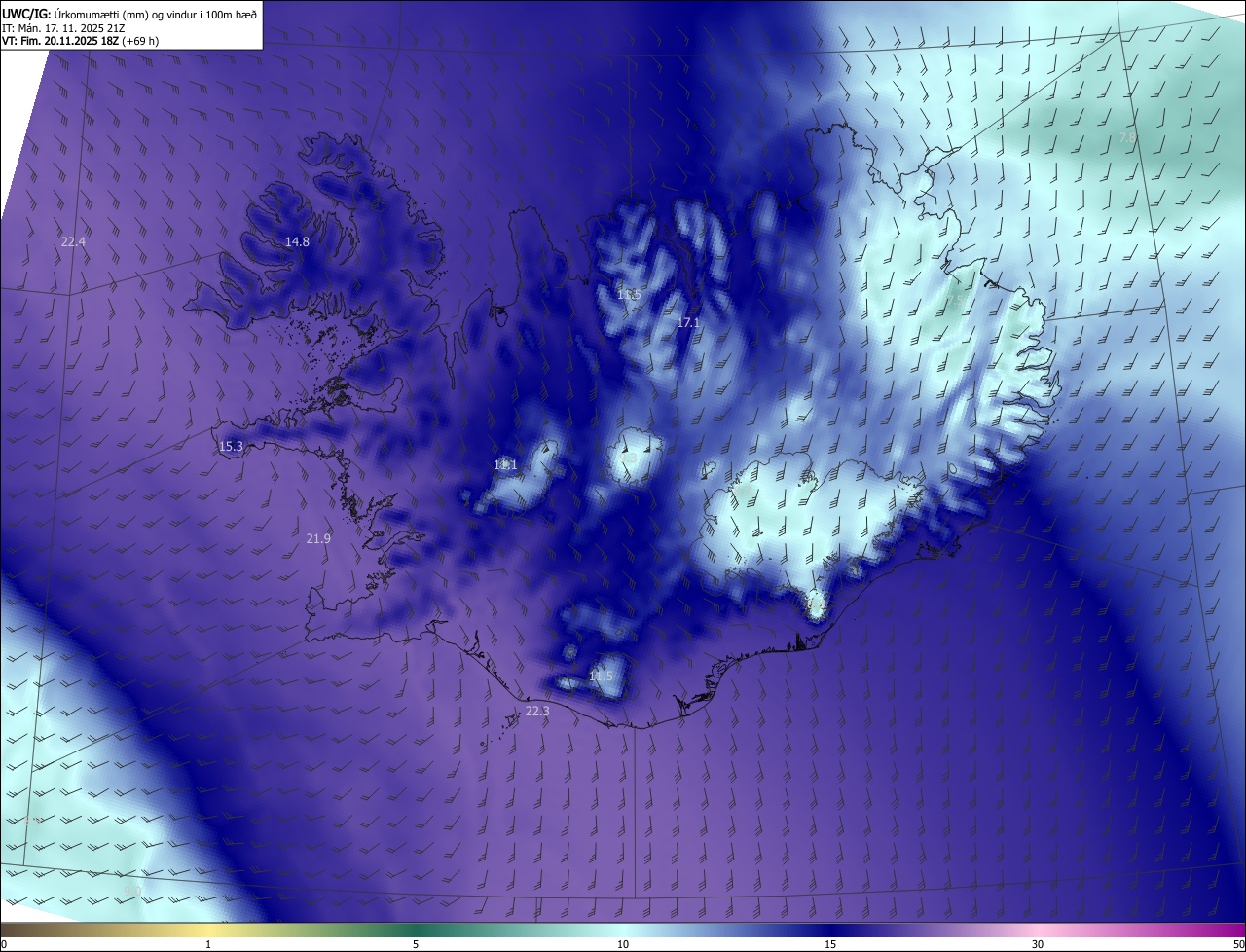This screenshot has height=952, width=1246.
Task: Click the 22.4 value on the map
Action: tap(73, 241)
